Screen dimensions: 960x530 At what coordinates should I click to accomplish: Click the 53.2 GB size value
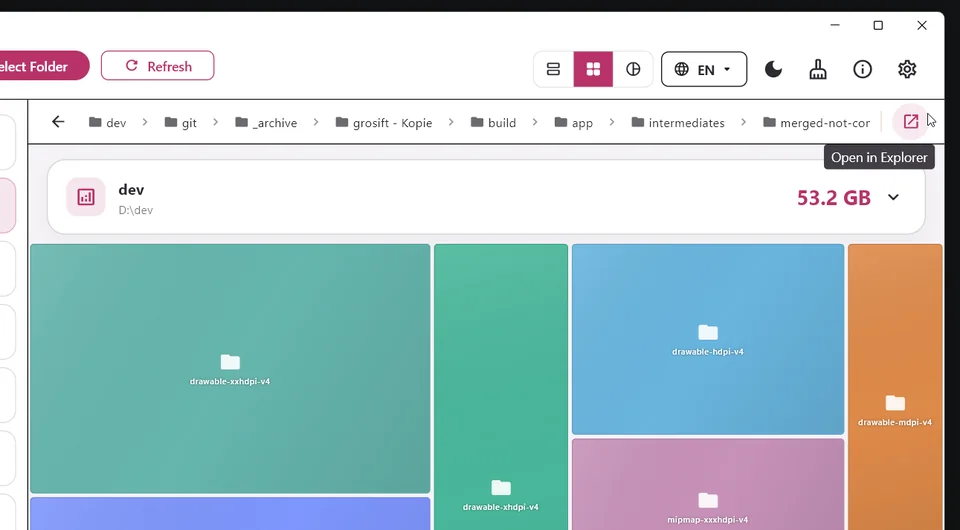click(x=833, y=198)
